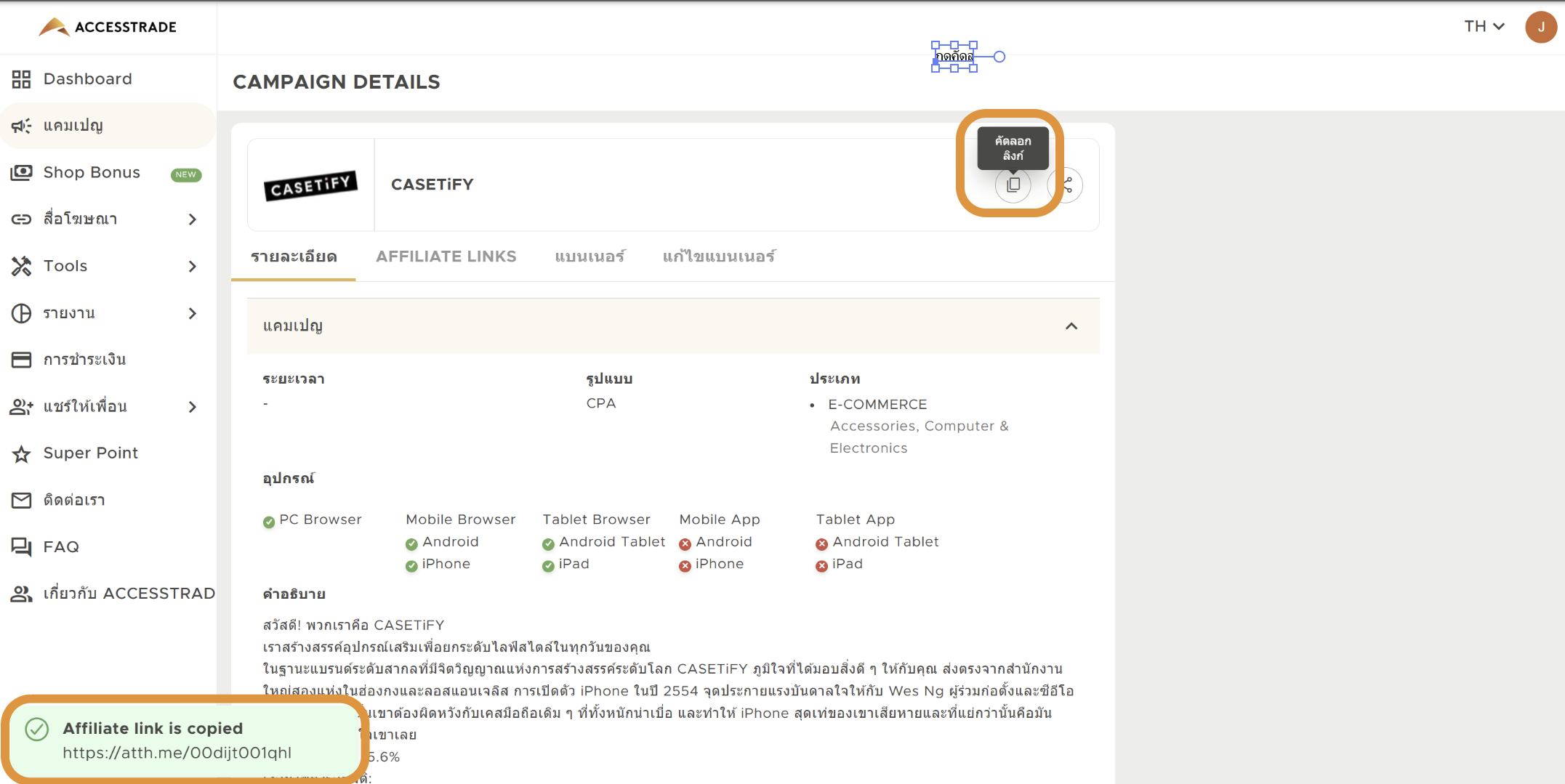Screen dimensions: 1565x784
Task: Open ติดต่อเรา menu item
Action: tap(108, 501)
